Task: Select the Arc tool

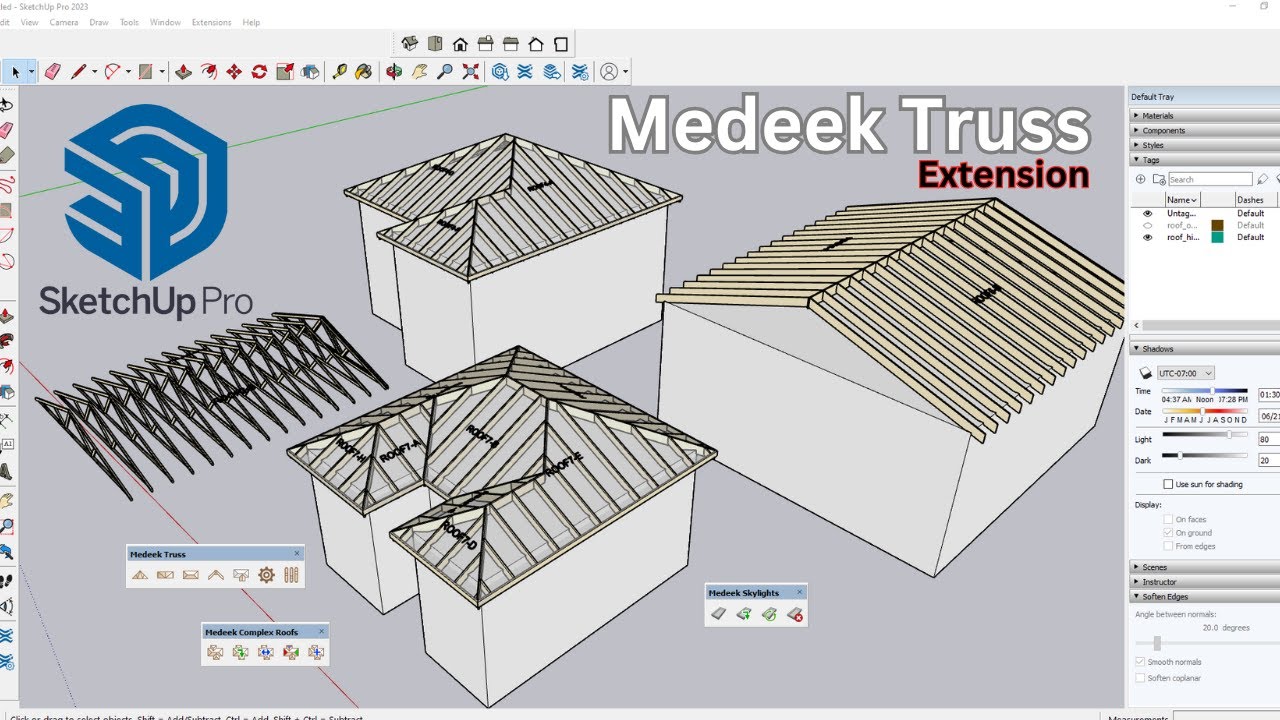Action: 113,72
